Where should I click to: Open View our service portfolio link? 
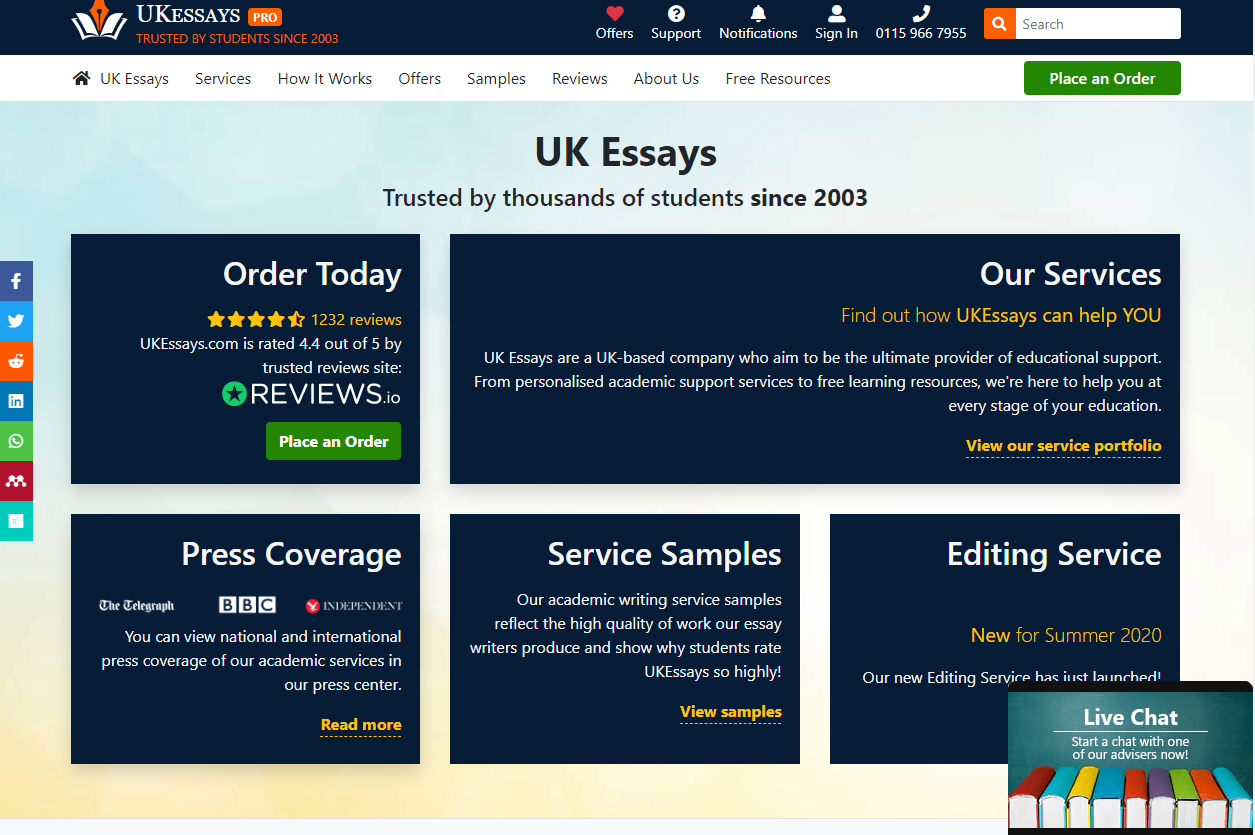[1063, 446]
